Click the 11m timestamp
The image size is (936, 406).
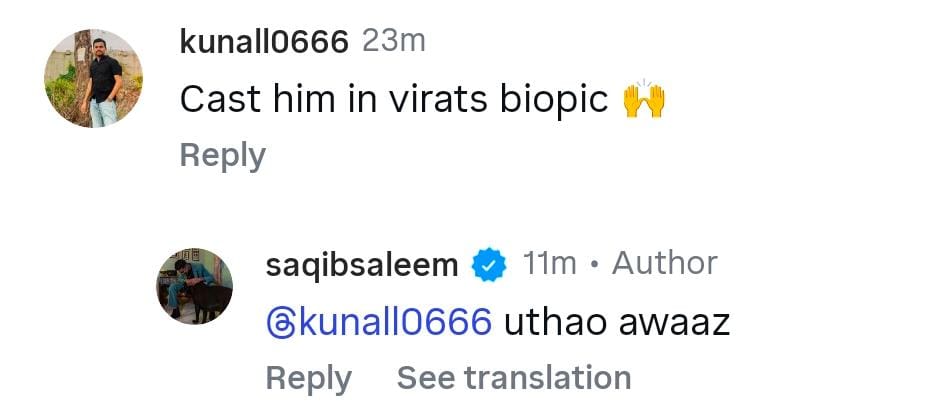coord(549,263)
